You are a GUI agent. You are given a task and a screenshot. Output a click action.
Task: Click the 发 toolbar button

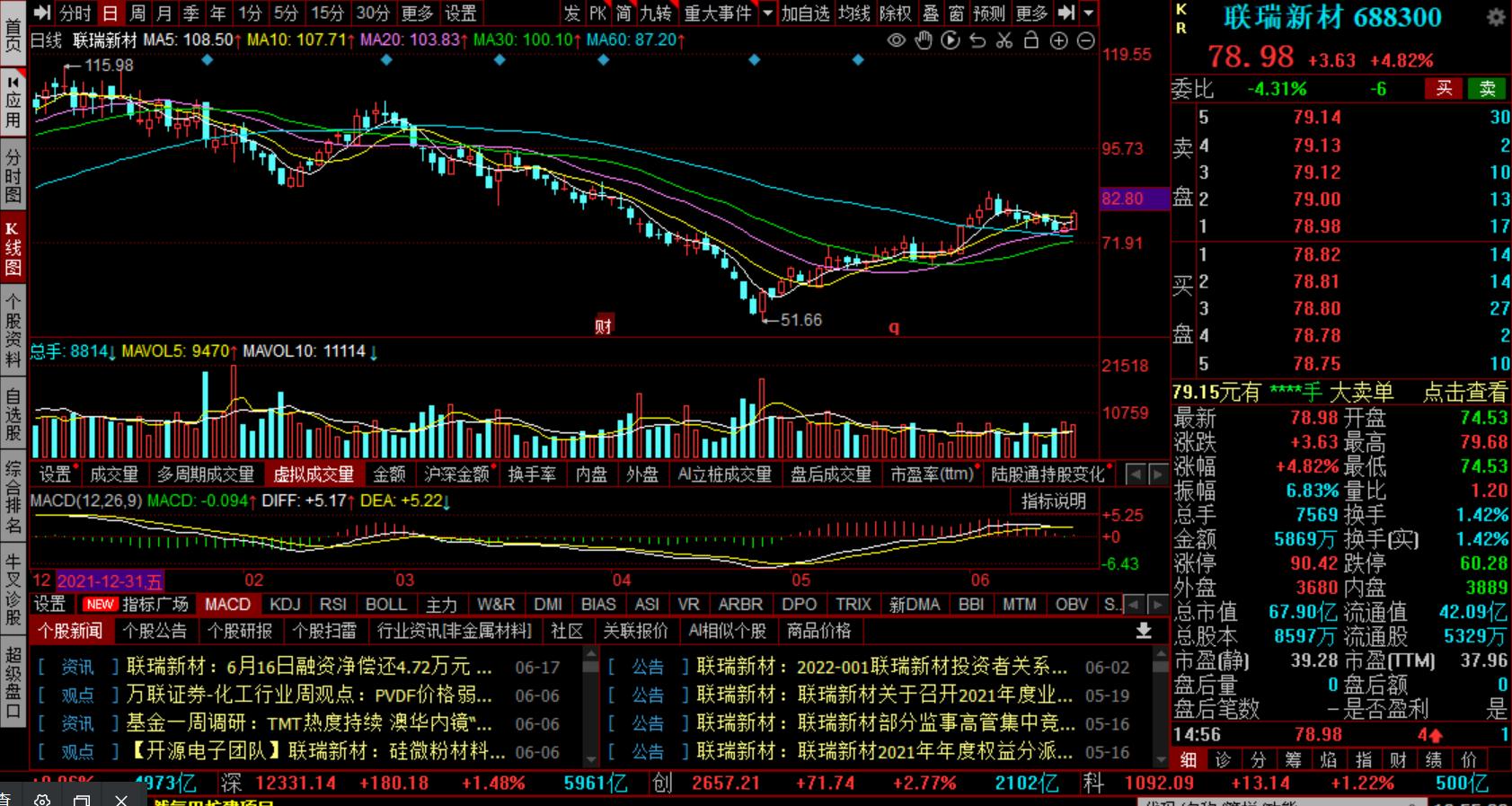pyautogui.click(x=572, y=13)
